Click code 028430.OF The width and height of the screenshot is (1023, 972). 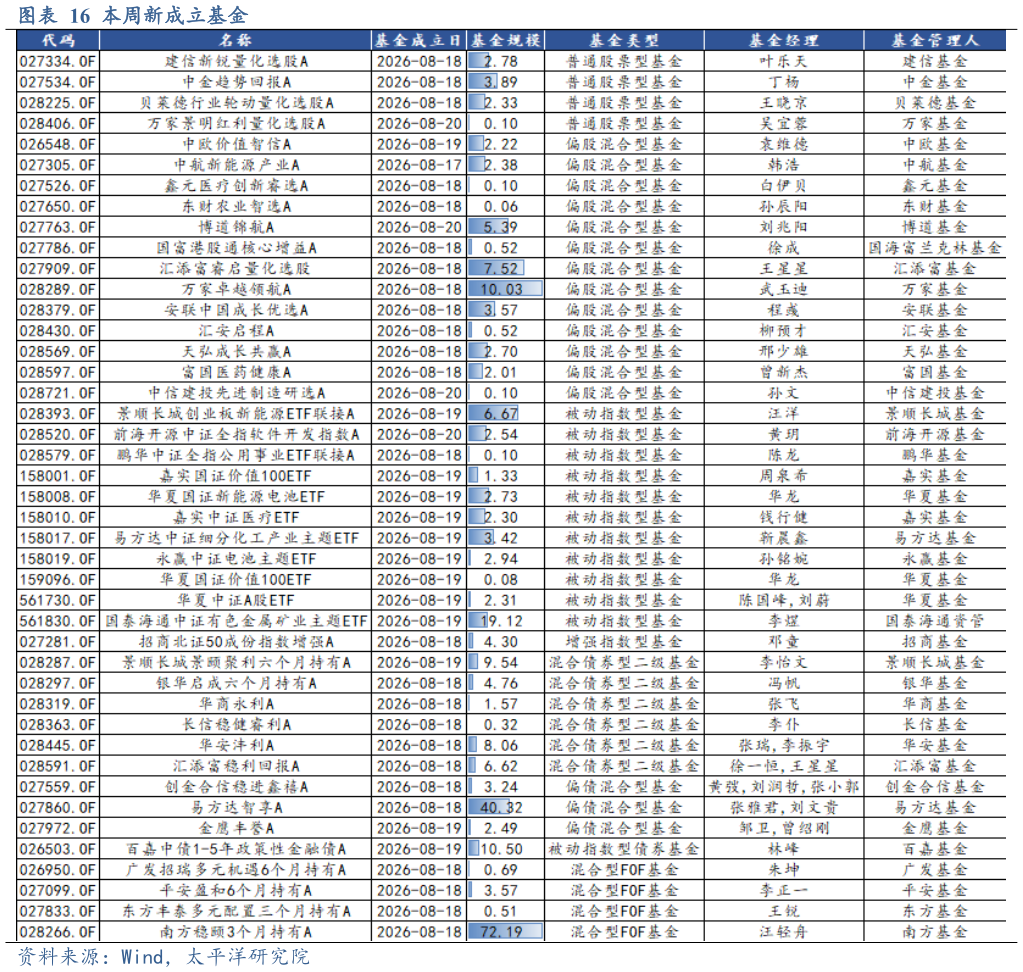click(57, 331)
